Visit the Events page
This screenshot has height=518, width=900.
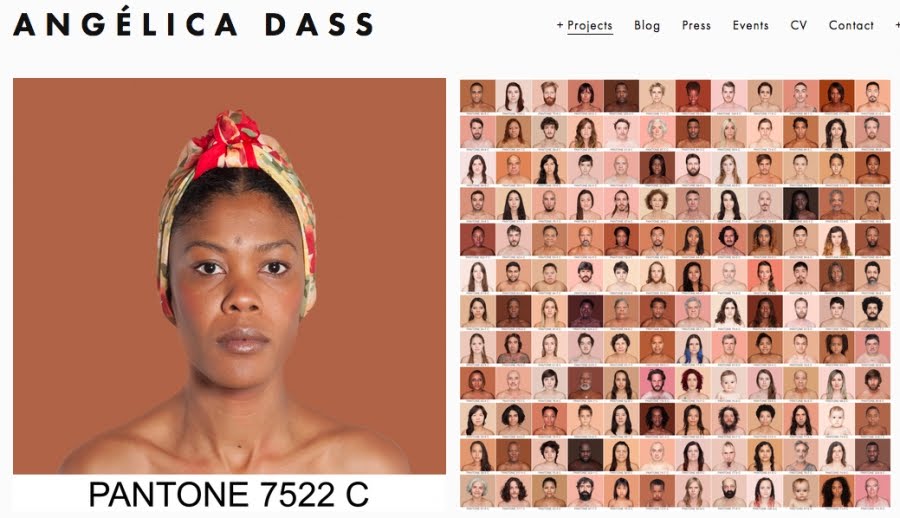[x=750, y=25]
